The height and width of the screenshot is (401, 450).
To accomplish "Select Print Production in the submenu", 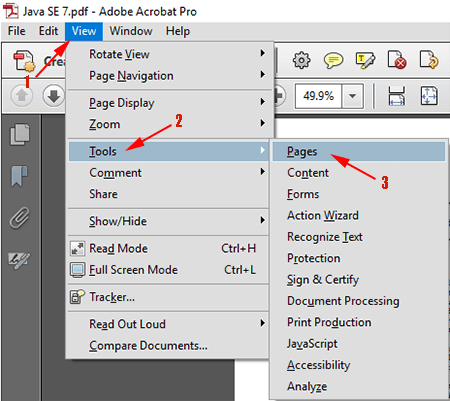I will 359,322.
